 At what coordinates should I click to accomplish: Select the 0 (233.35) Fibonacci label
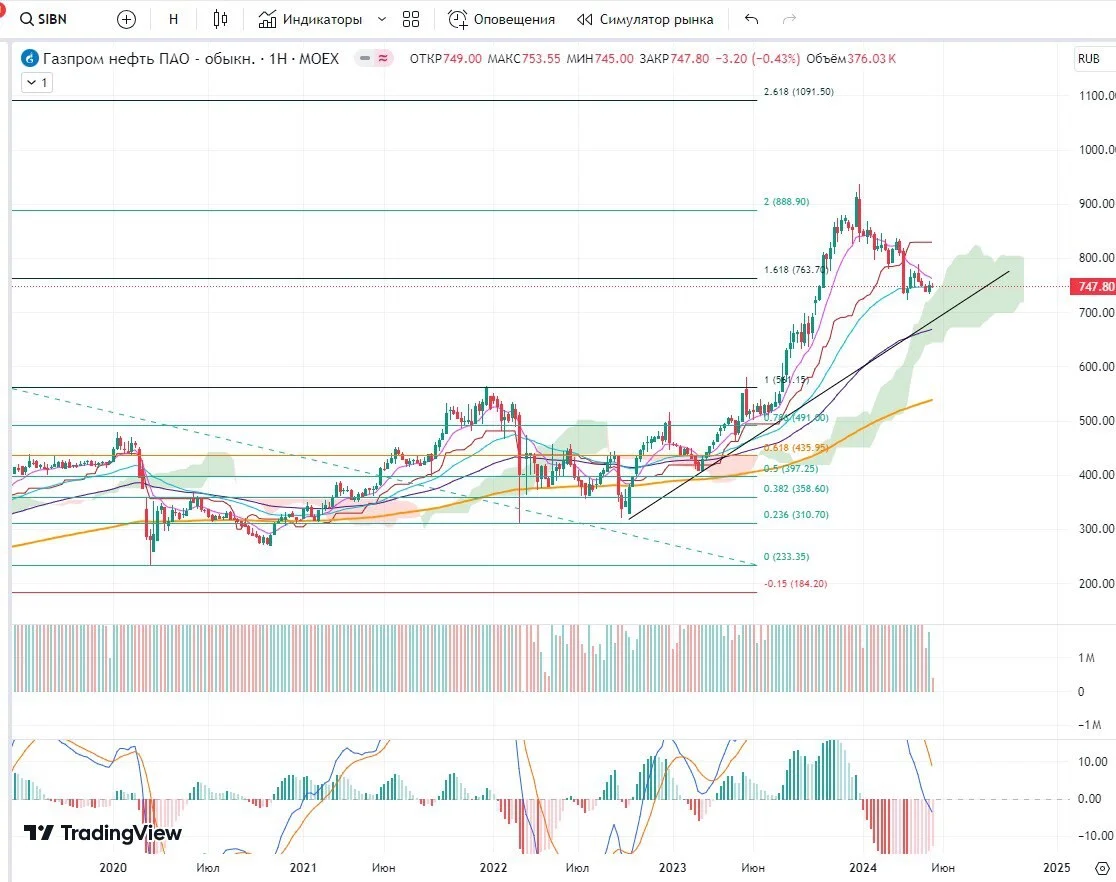coord(786,557)
